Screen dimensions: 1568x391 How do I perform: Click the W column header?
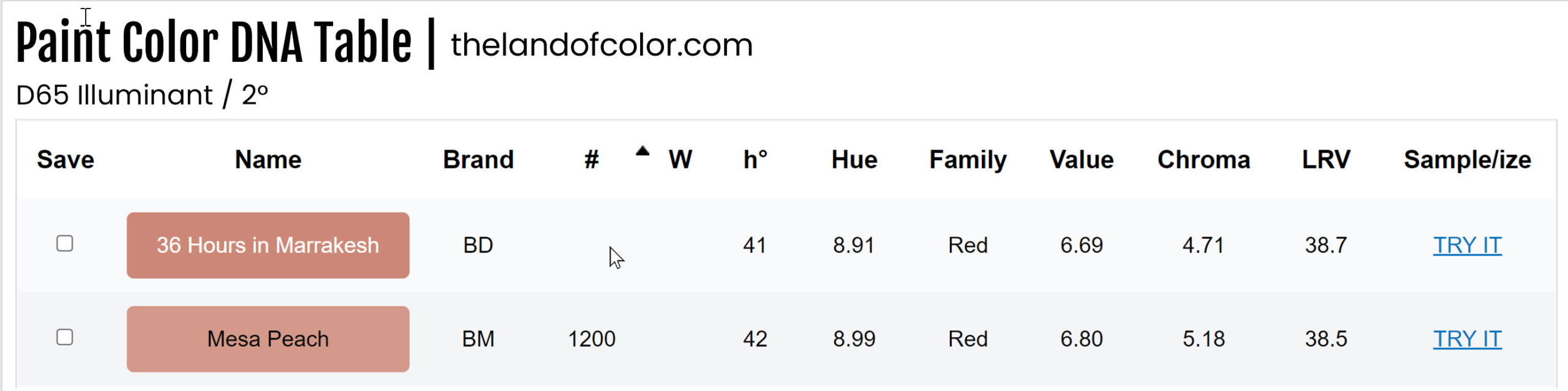680,160
